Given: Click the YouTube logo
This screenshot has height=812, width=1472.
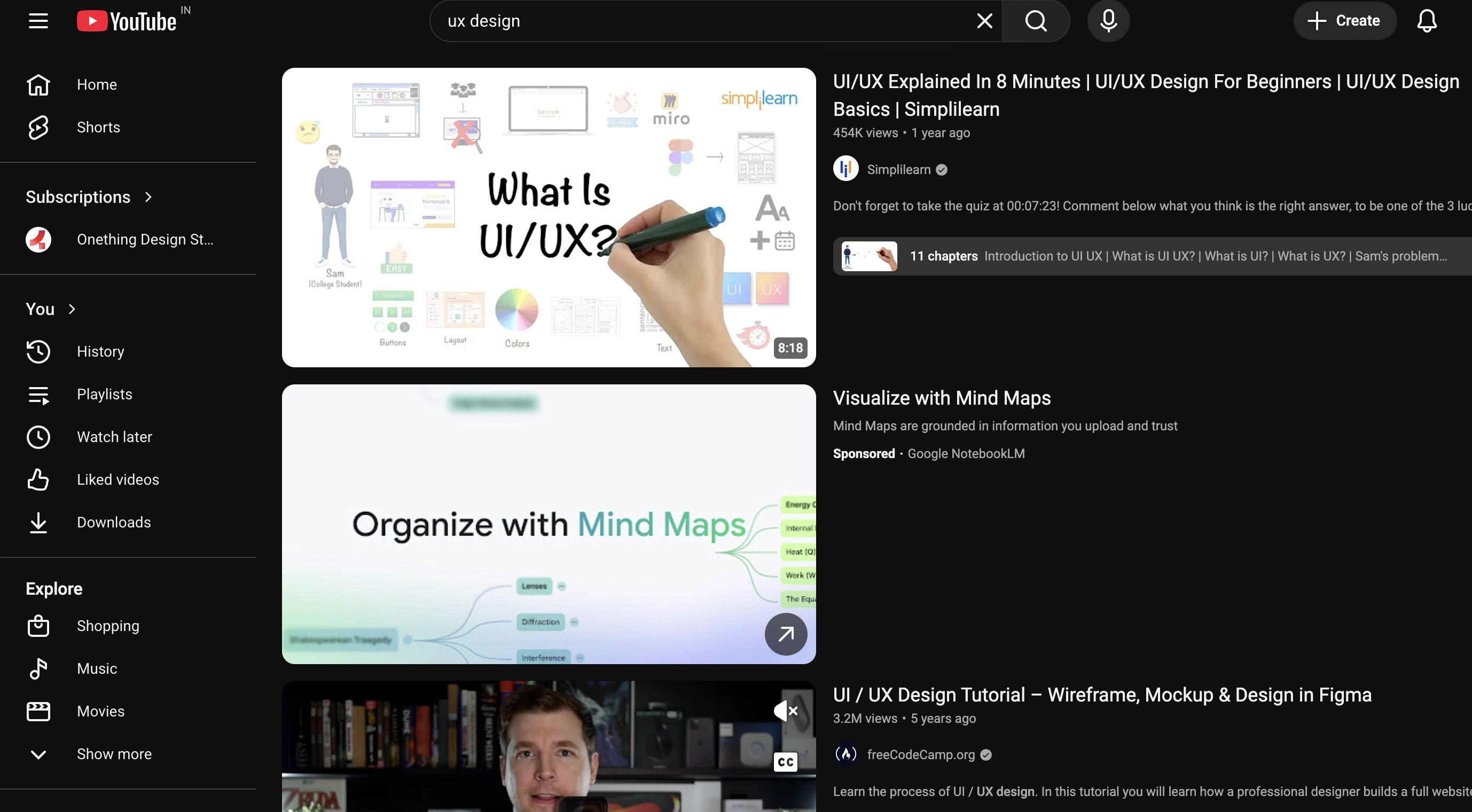Looking at the screenshot, I should [x=127, y=21].
